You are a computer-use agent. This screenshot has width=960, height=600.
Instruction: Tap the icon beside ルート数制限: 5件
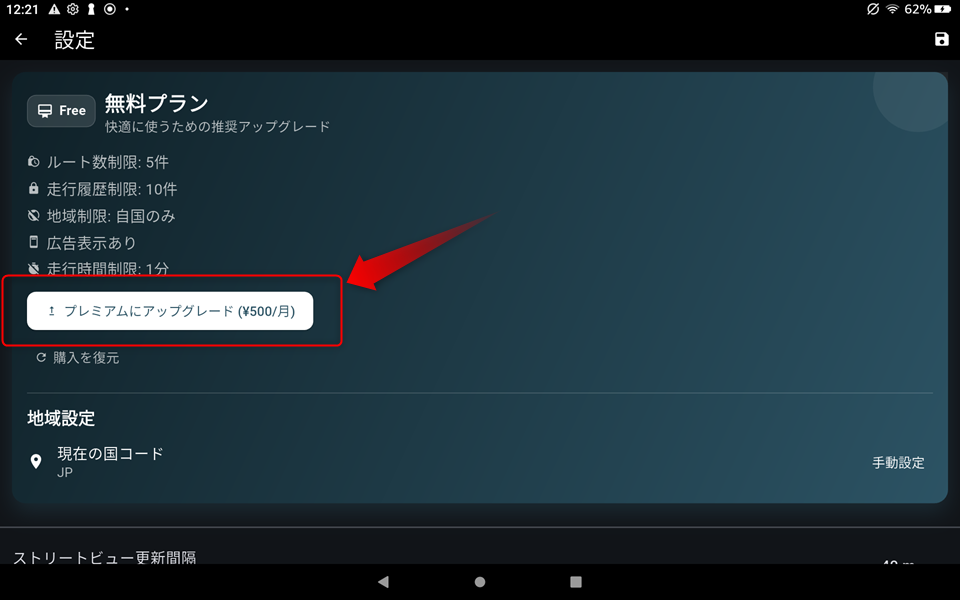coord(36,162)
